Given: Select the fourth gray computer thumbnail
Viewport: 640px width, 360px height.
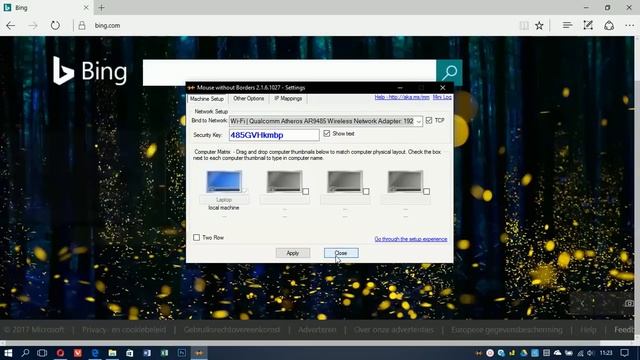Looking at the screenshot, I should pyautogui.click(x=405, y=181).
